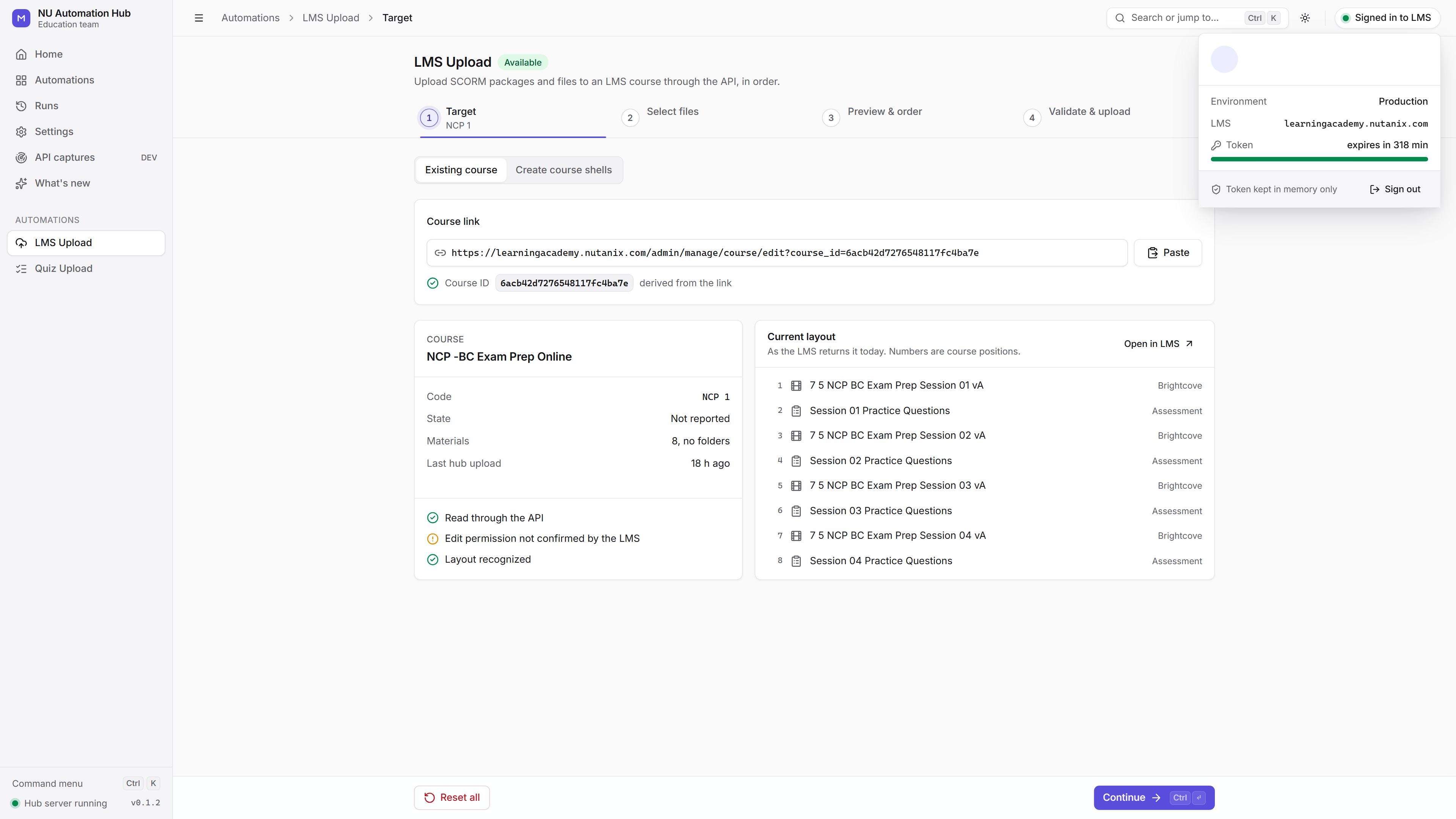Go to step 2 Select files
Viewport: 1456px width, 819px height.
pyautogui.click(x=660, y=118)
